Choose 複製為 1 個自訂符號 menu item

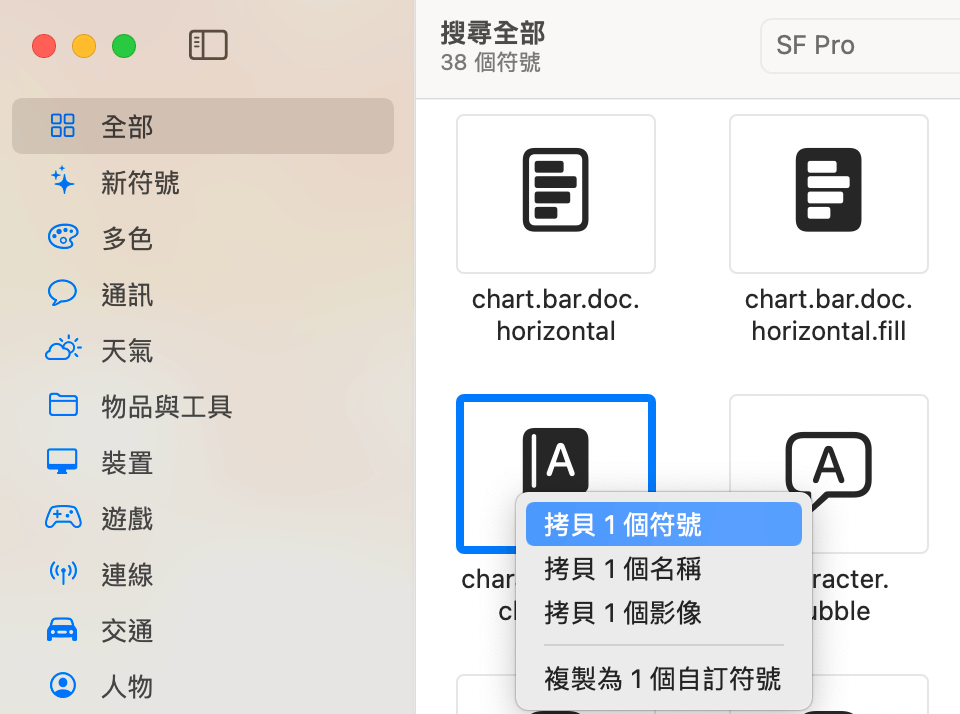coord(664,678)
